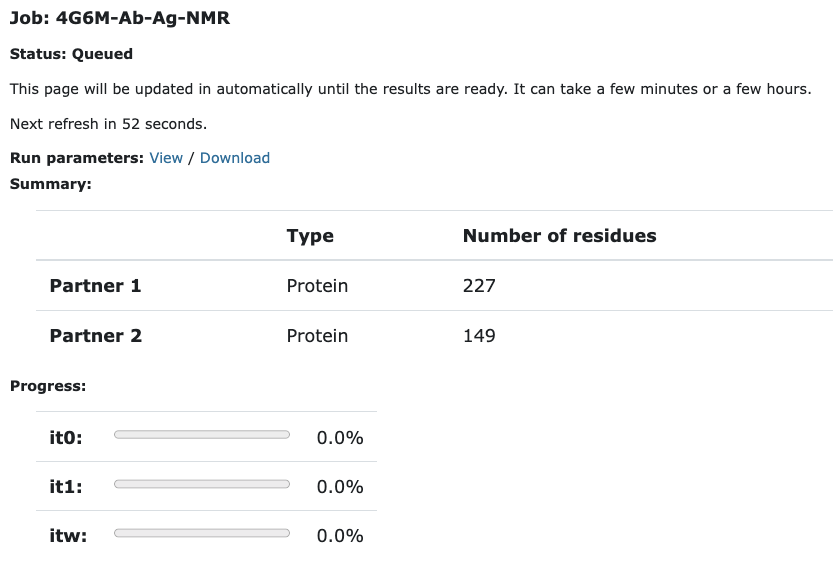Image resolution: width=833 pixels, height=569 pixels.
Task: Click the Progress section heading
Action: (x=48, y=386)
